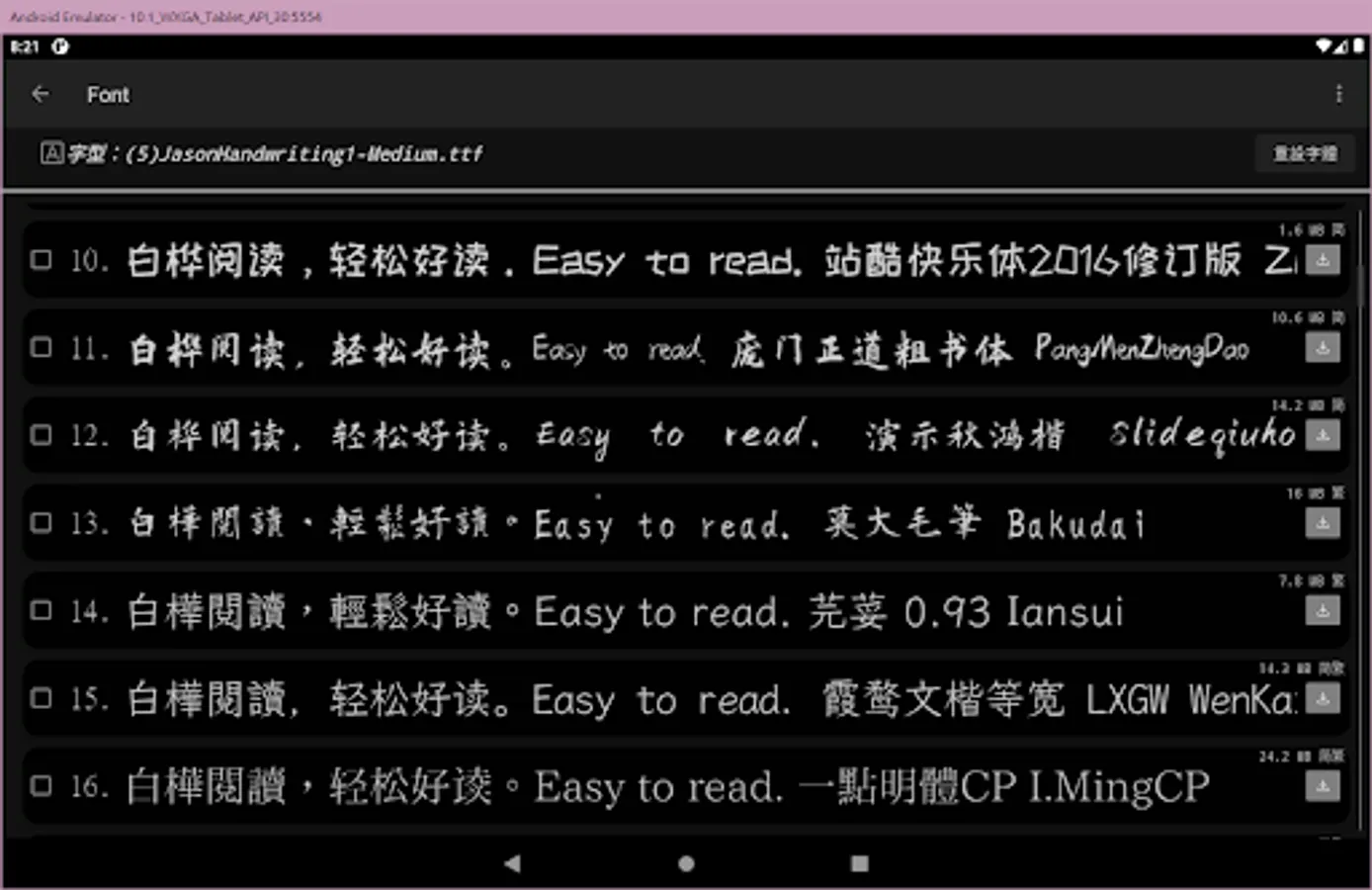Click the reset font button beside the font filename
The image size is (1372, 890).
tap(1304, 153)
